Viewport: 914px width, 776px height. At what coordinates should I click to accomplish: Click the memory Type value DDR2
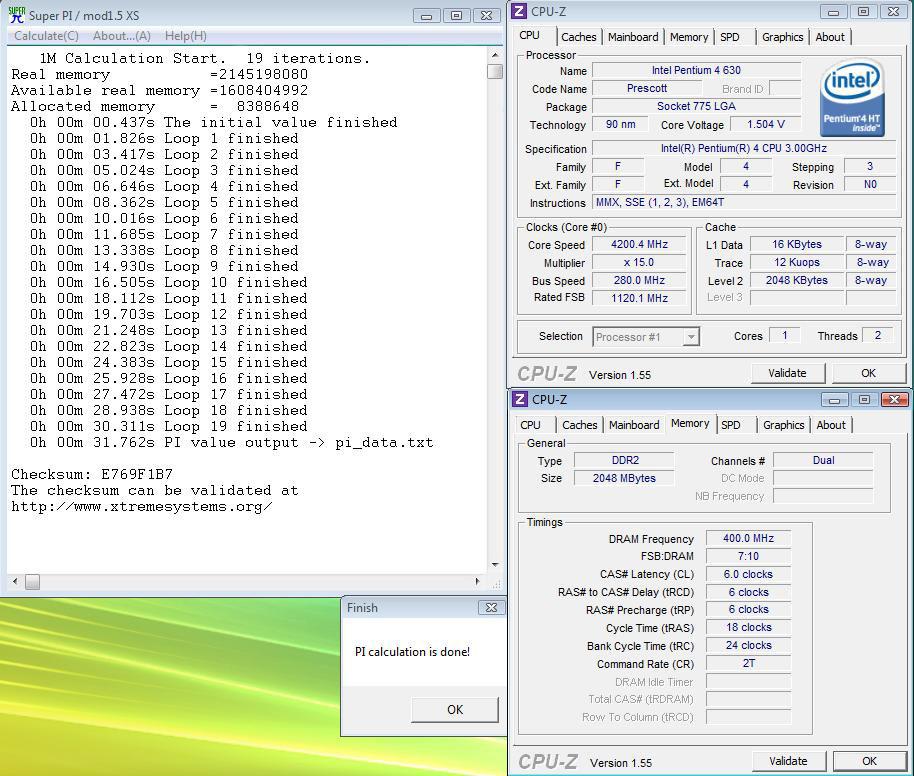[625, 460]
